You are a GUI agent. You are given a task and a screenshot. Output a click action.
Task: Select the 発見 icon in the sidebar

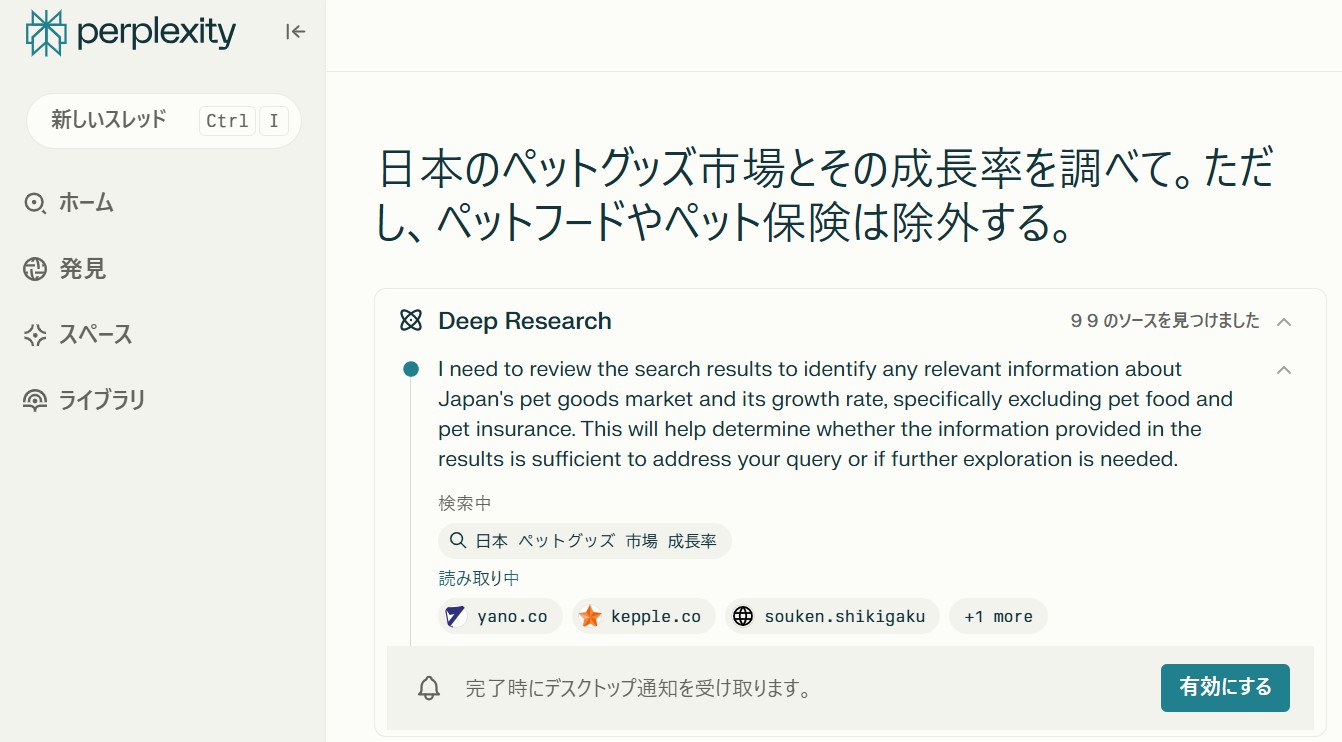(x=35, y=268)
